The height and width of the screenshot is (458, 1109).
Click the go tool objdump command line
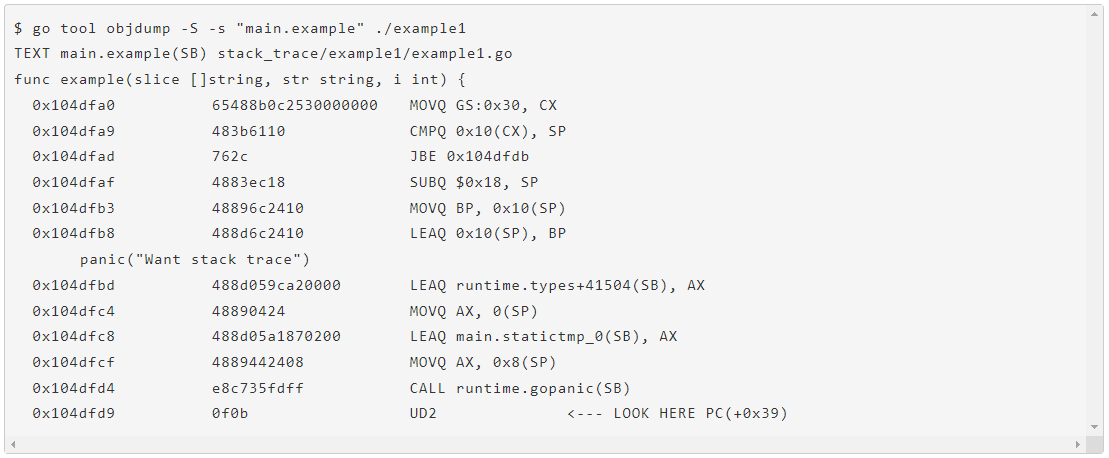[240, 27]
